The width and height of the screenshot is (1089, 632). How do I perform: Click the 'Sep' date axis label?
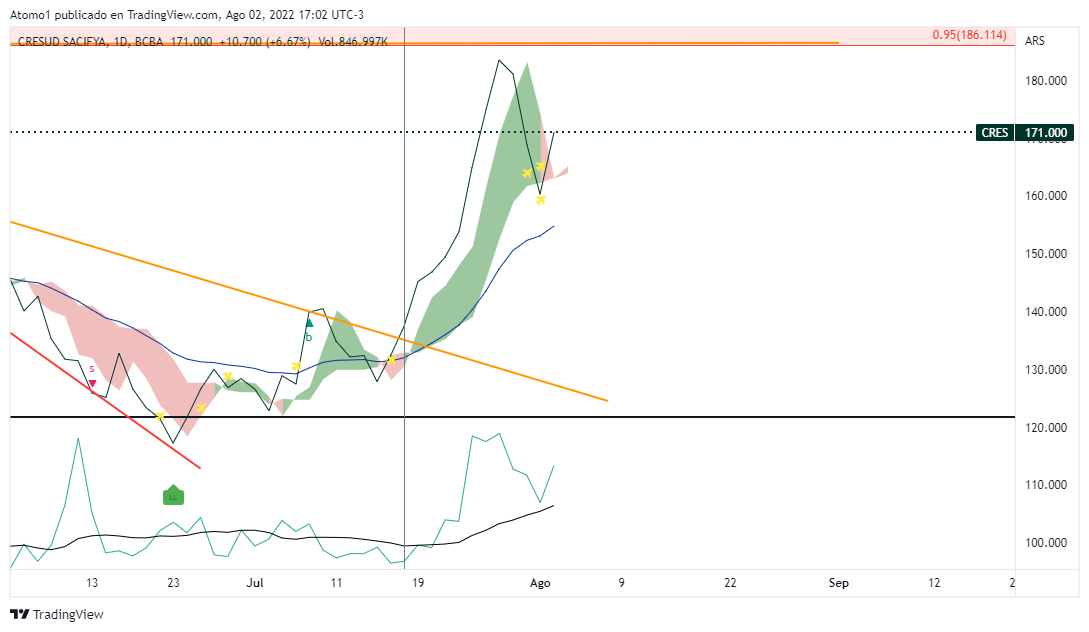tap(838, 583)
